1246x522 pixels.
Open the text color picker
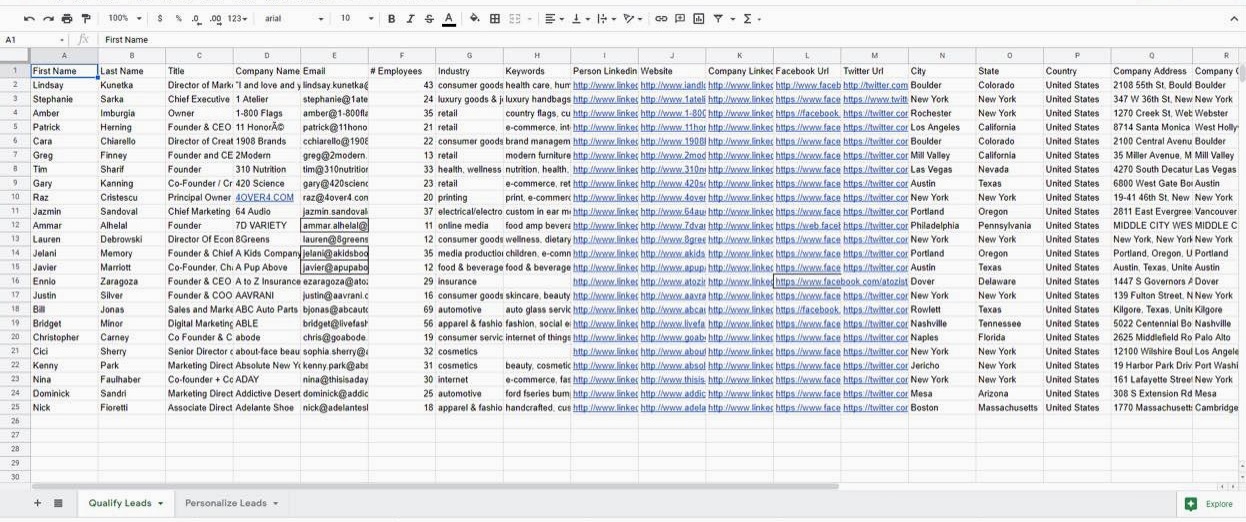point(448,19)
